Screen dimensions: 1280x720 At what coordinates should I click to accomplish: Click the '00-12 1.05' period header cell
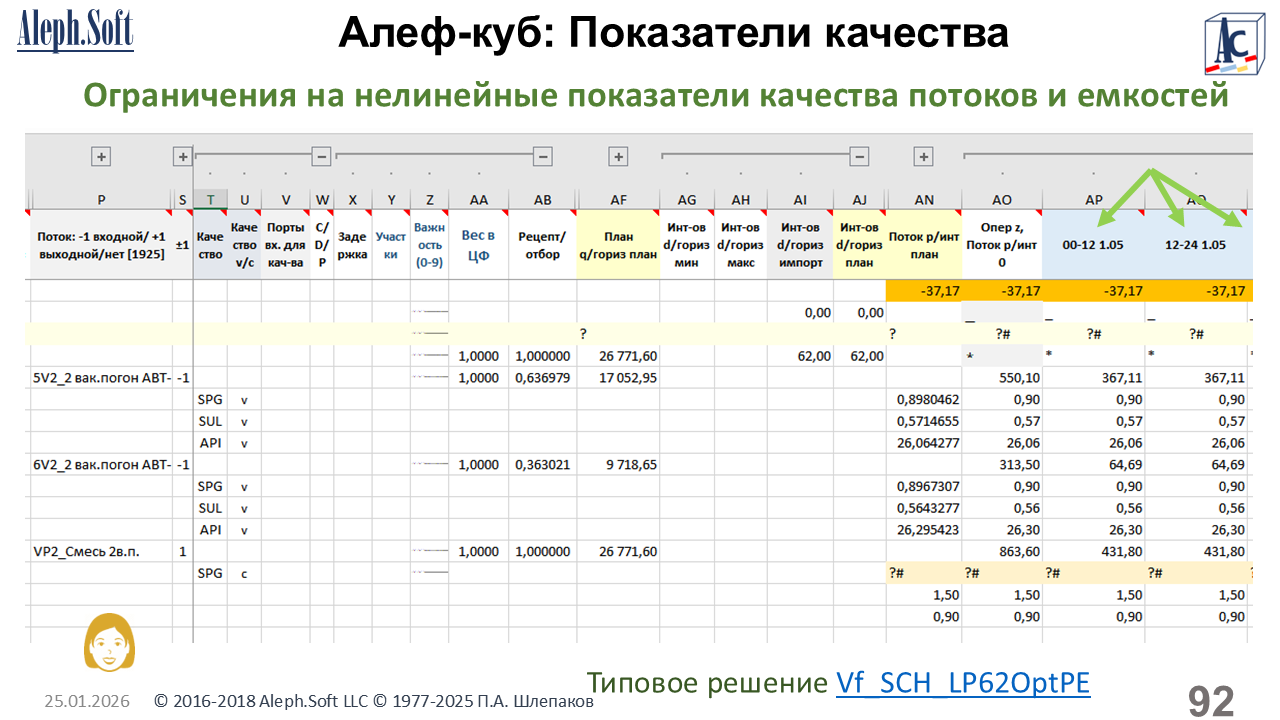1093,245
